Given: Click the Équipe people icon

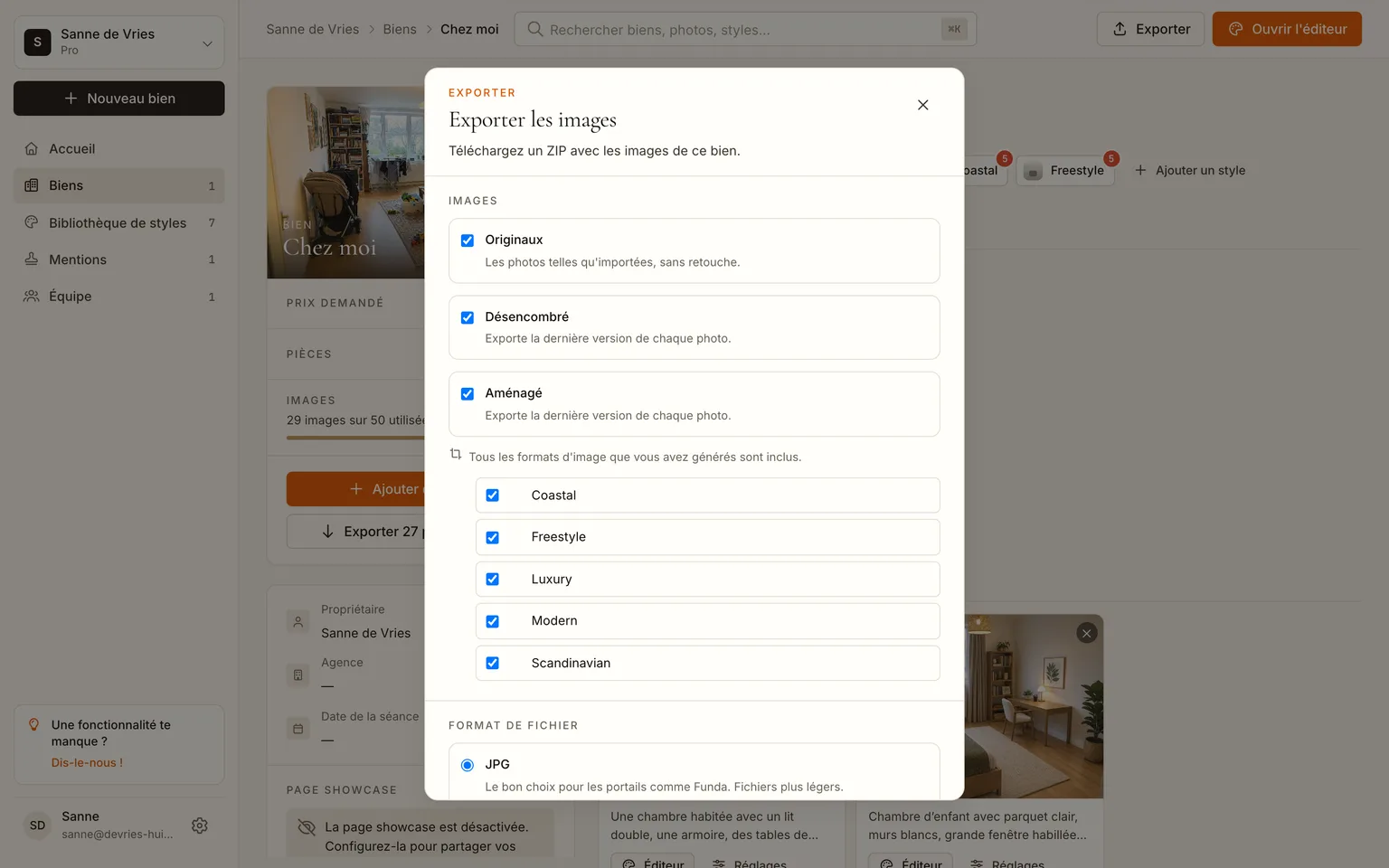Looking at the screenshot, I should (32, 297).
